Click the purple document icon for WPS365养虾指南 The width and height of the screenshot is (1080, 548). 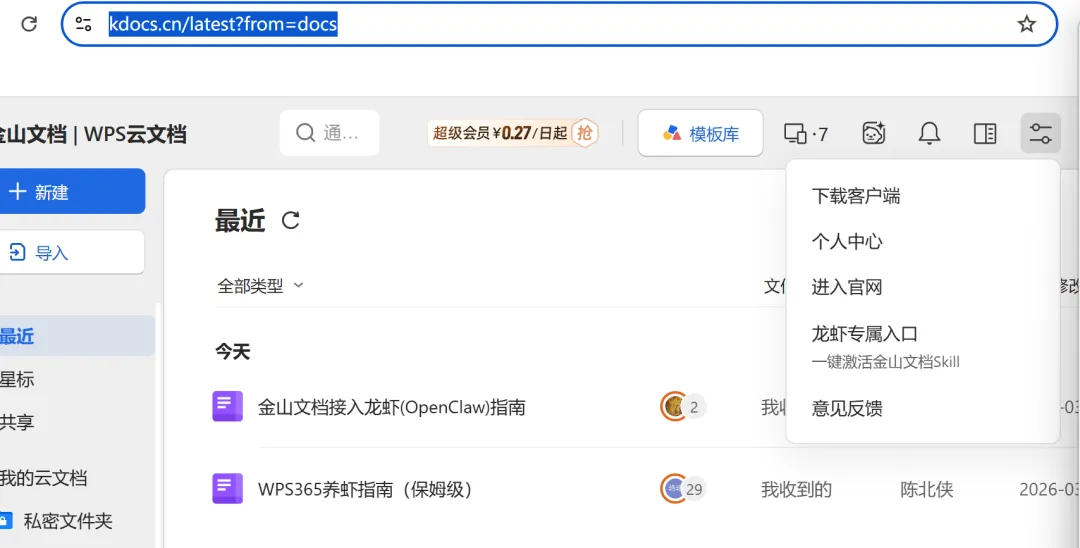click(x=227, y=489)
